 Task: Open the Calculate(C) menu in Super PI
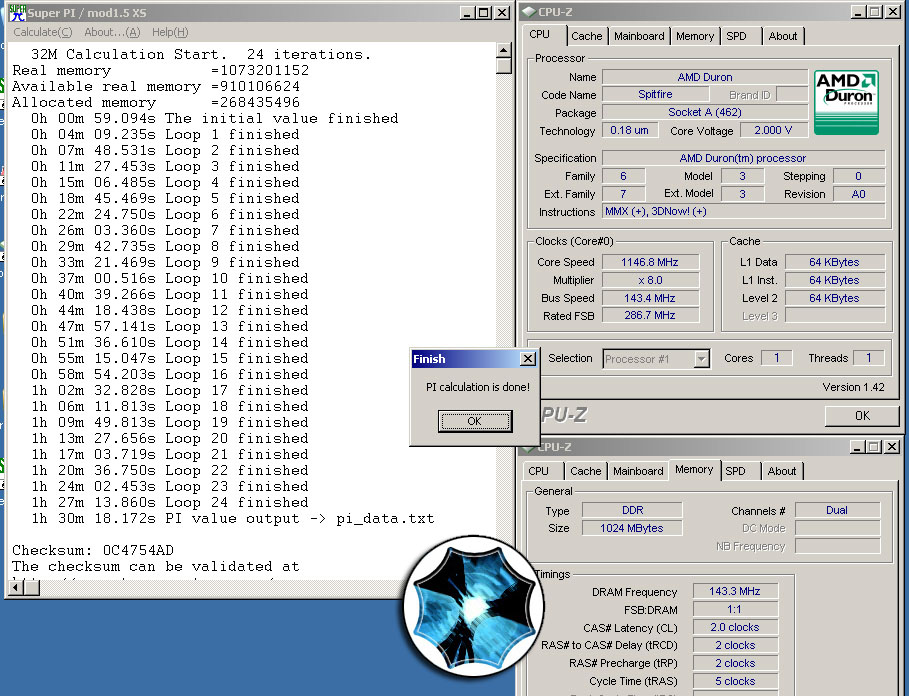point(43,32)
